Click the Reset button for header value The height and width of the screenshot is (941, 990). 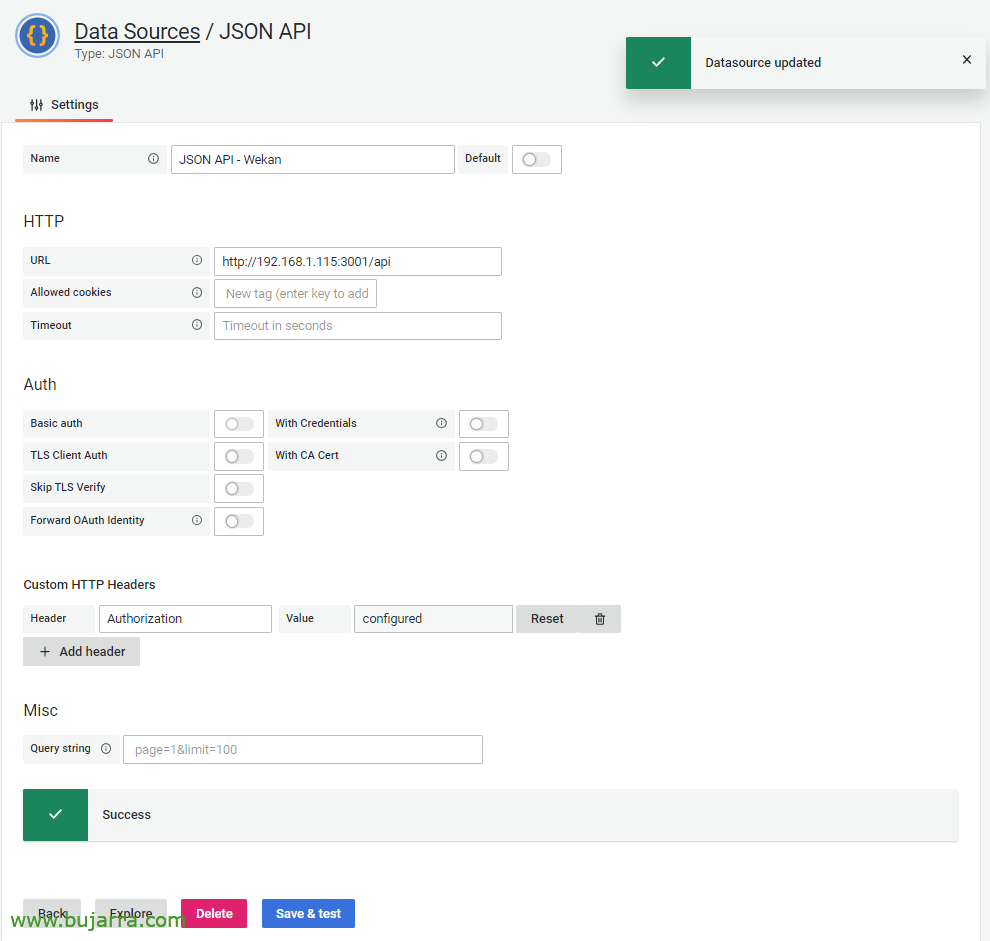click(x=547, y=619)
